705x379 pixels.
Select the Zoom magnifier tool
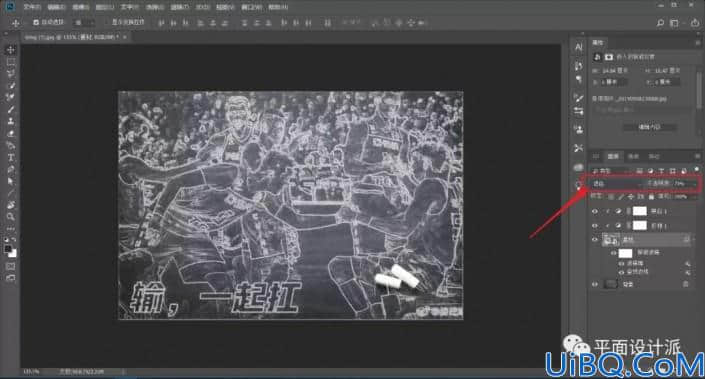(11, 217)
